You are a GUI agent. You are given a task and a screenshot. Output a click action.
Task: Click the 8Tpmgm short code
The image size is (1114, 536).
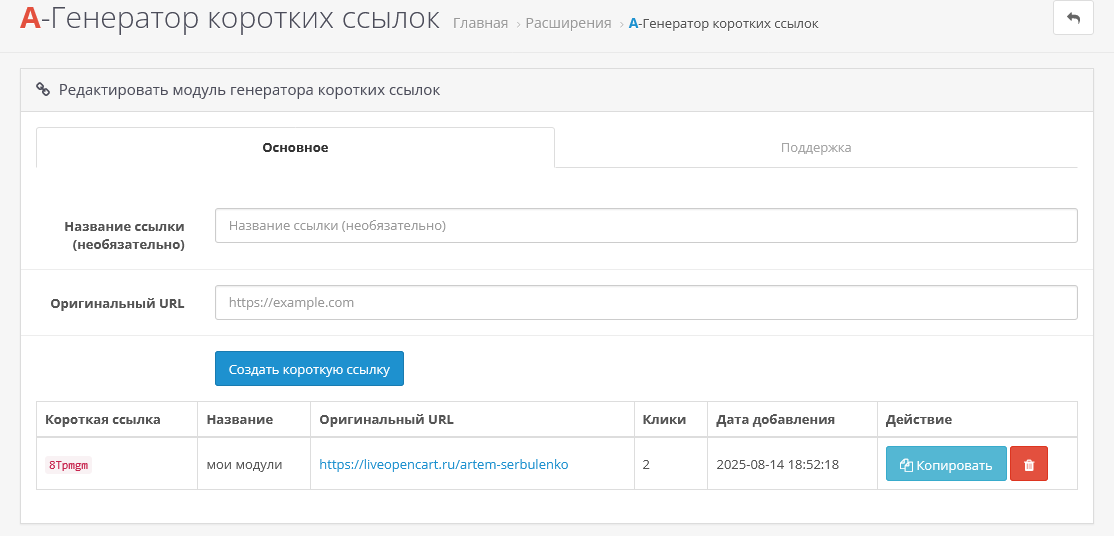click(69, 465)
